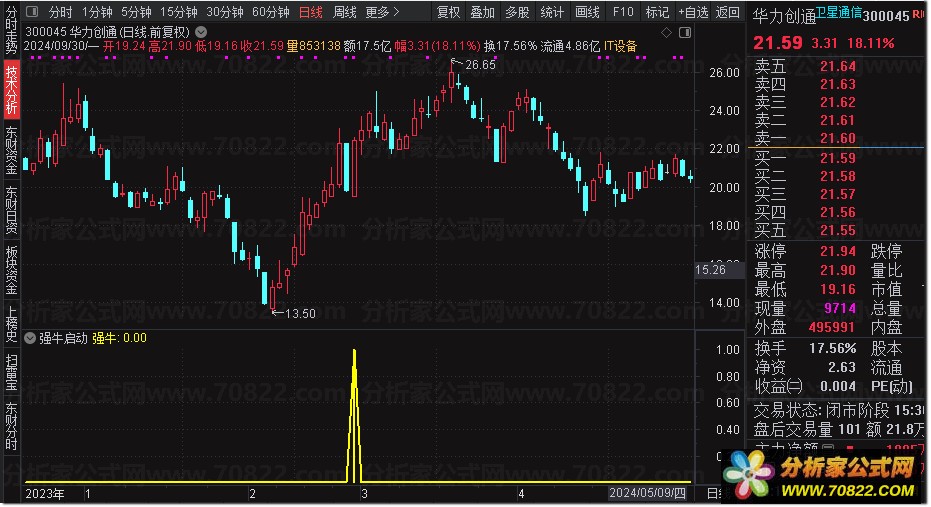Click the 叠加 overlay button
The width and height of the screenshot is (931, 507).
coord(482,12)
